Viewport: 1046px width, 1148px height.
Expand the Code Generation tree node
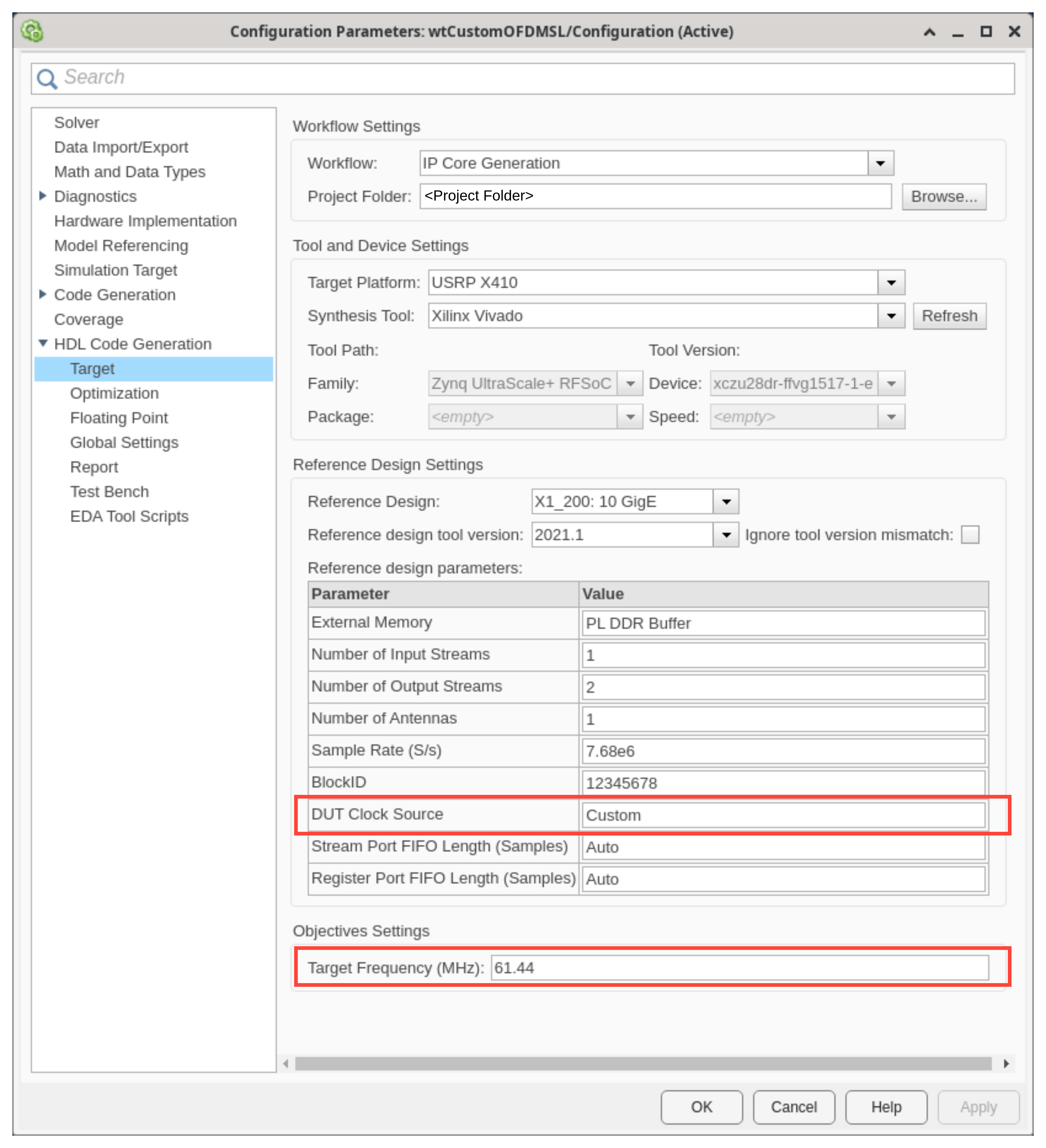click(43, 294)
